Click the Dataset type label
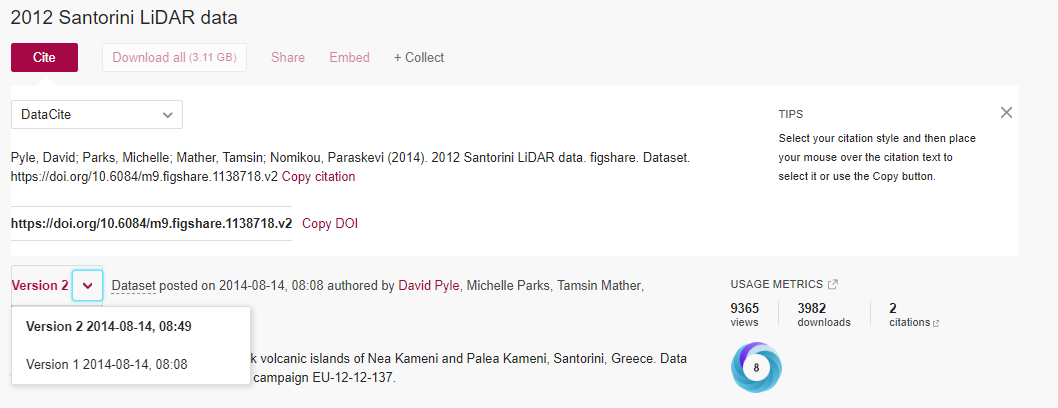 click(134, 286)
